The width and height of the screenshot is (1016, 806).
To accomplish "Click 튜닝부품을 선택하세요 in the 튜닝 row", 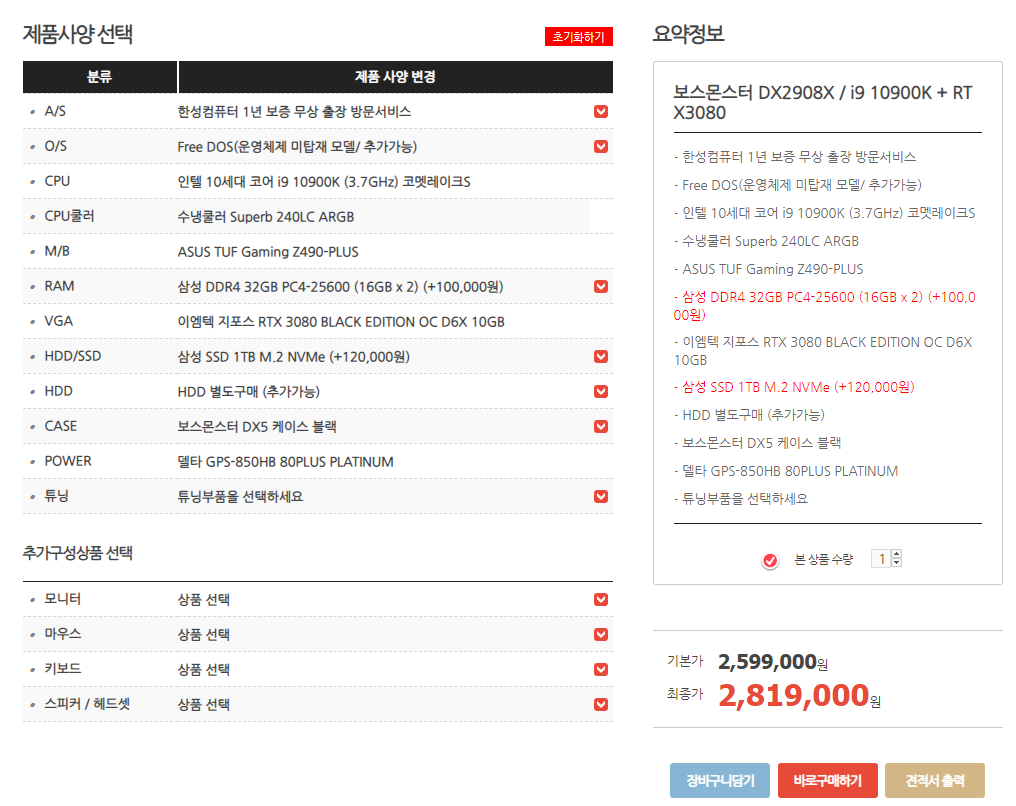I will (x=240, y=496).
